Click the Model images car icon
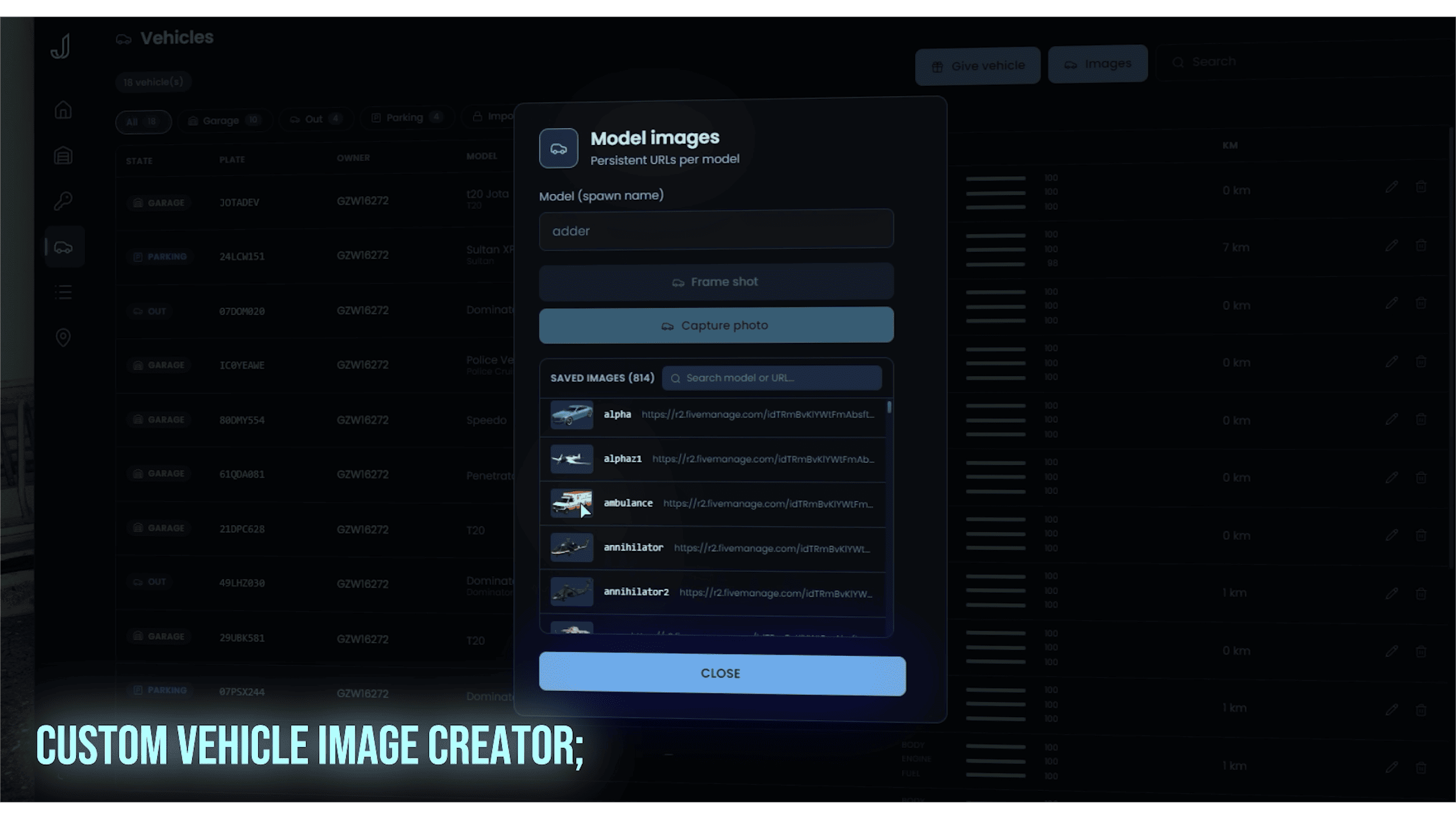This screenshot has width=1456, height=819. [x=559, y=148]
